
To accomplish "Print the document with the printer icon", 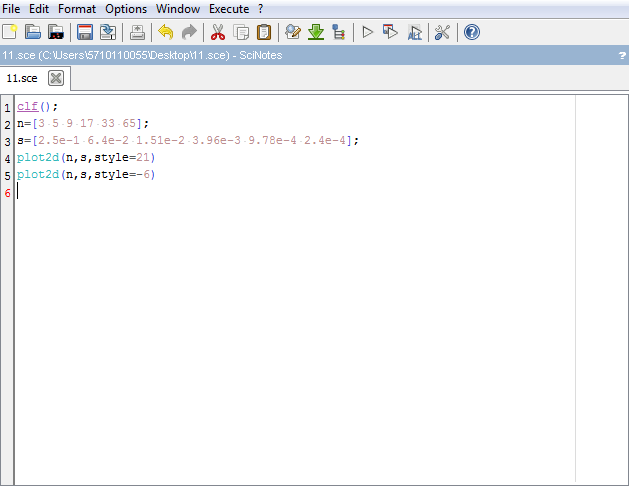I will click(x=137, y=32).
